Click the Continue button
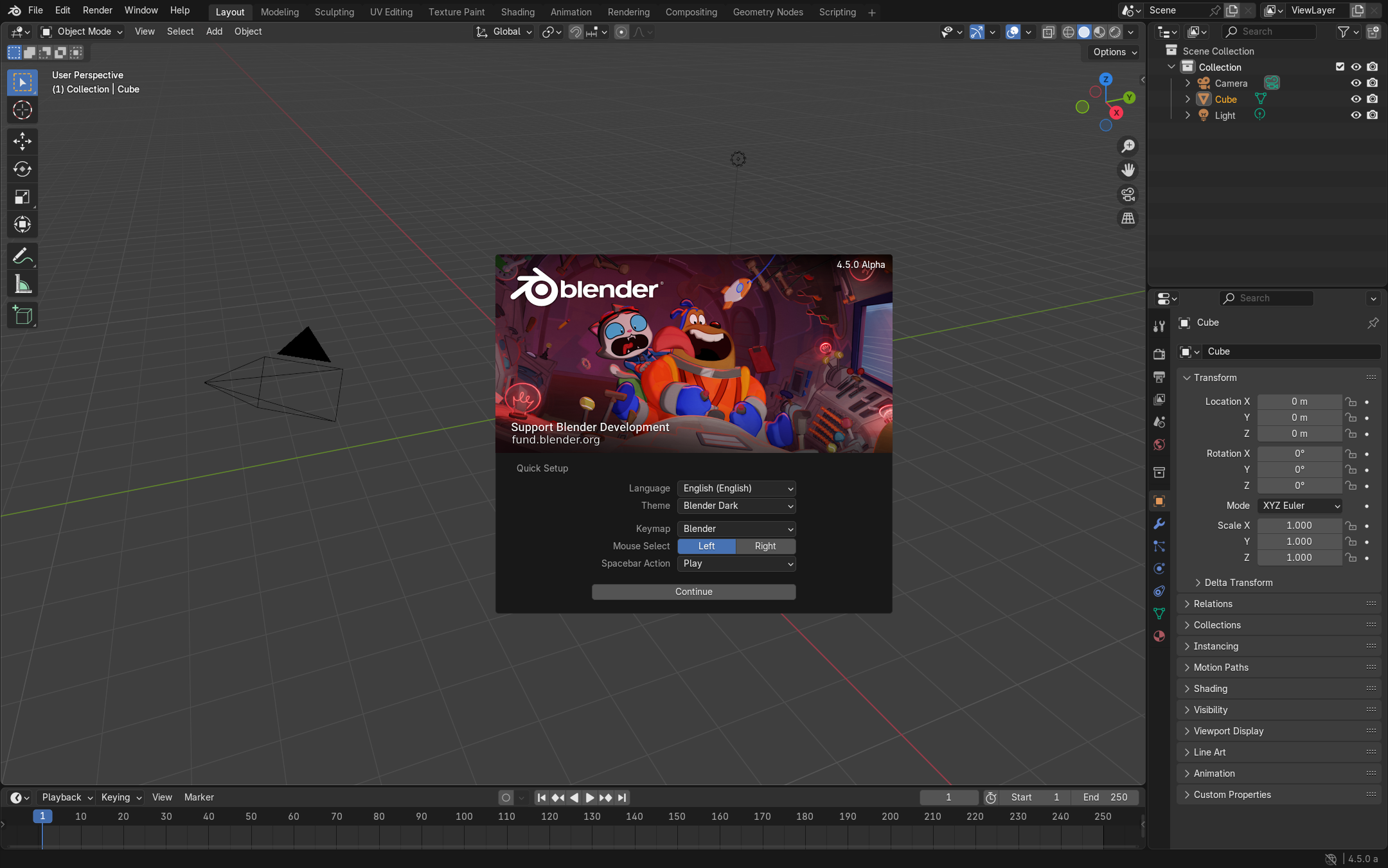Screen dimensions: 1388x868 point(693,592)
